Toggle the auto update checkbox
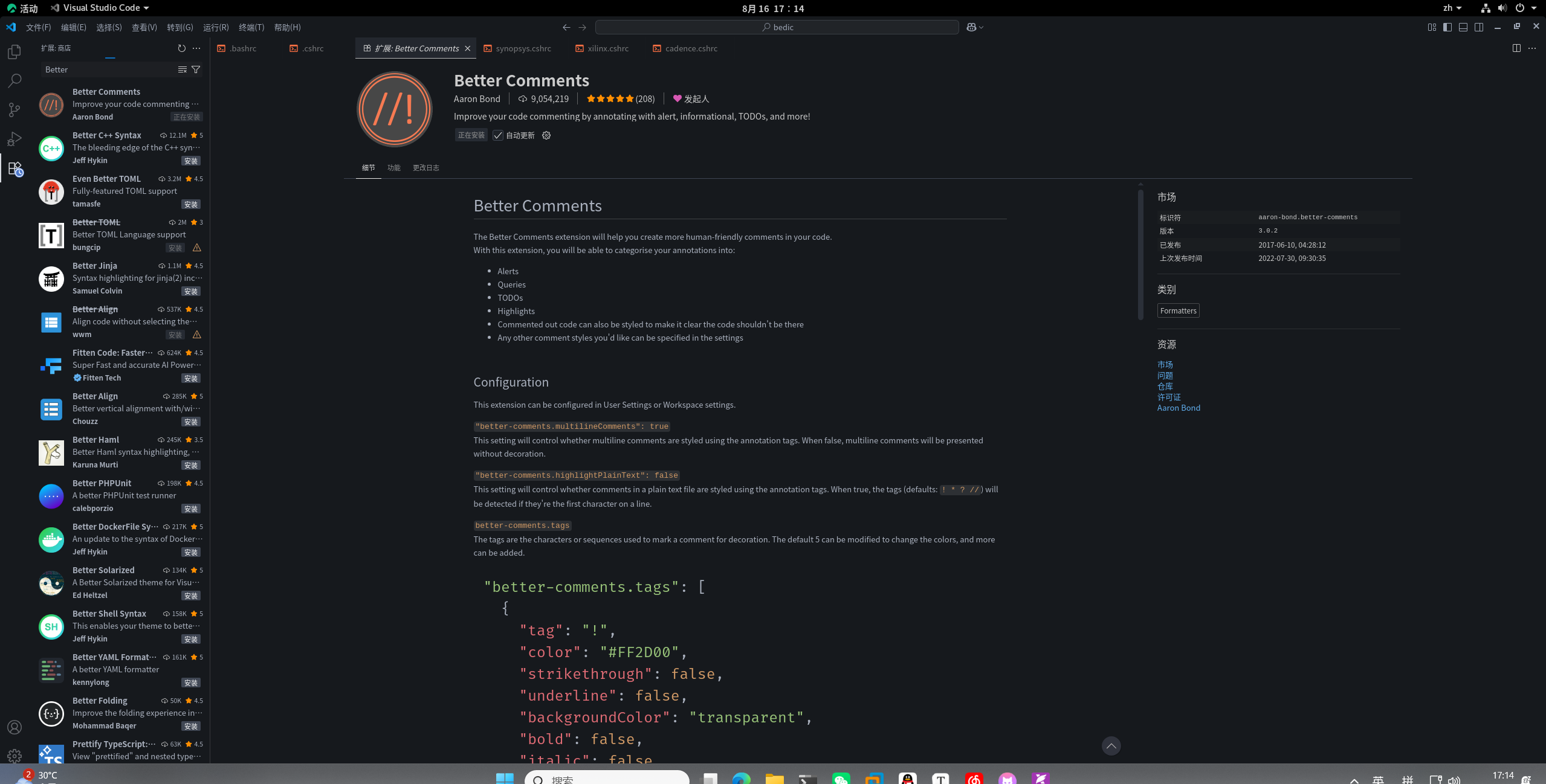Screen dimensions: 1546x784 tap(498, 135)
